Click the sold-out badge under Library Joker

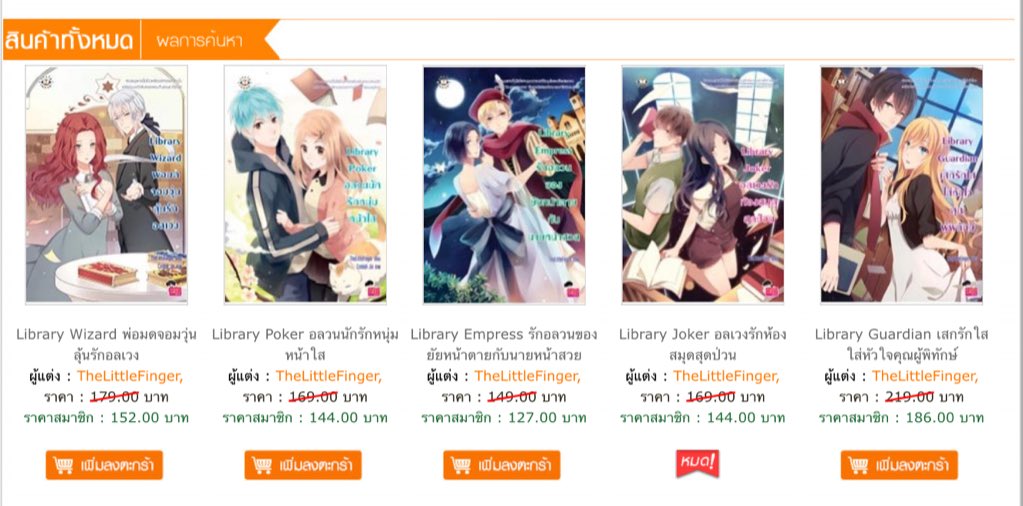(x=697, y=463)
